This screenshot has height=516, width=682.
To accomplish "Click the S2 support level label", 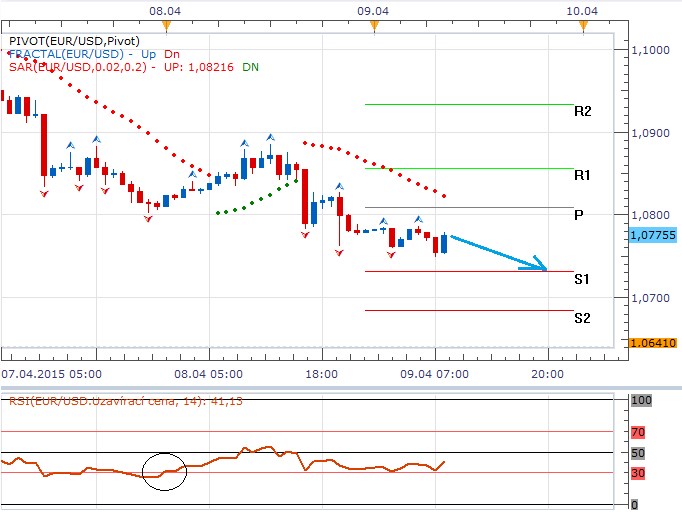I will click(582, 318).
